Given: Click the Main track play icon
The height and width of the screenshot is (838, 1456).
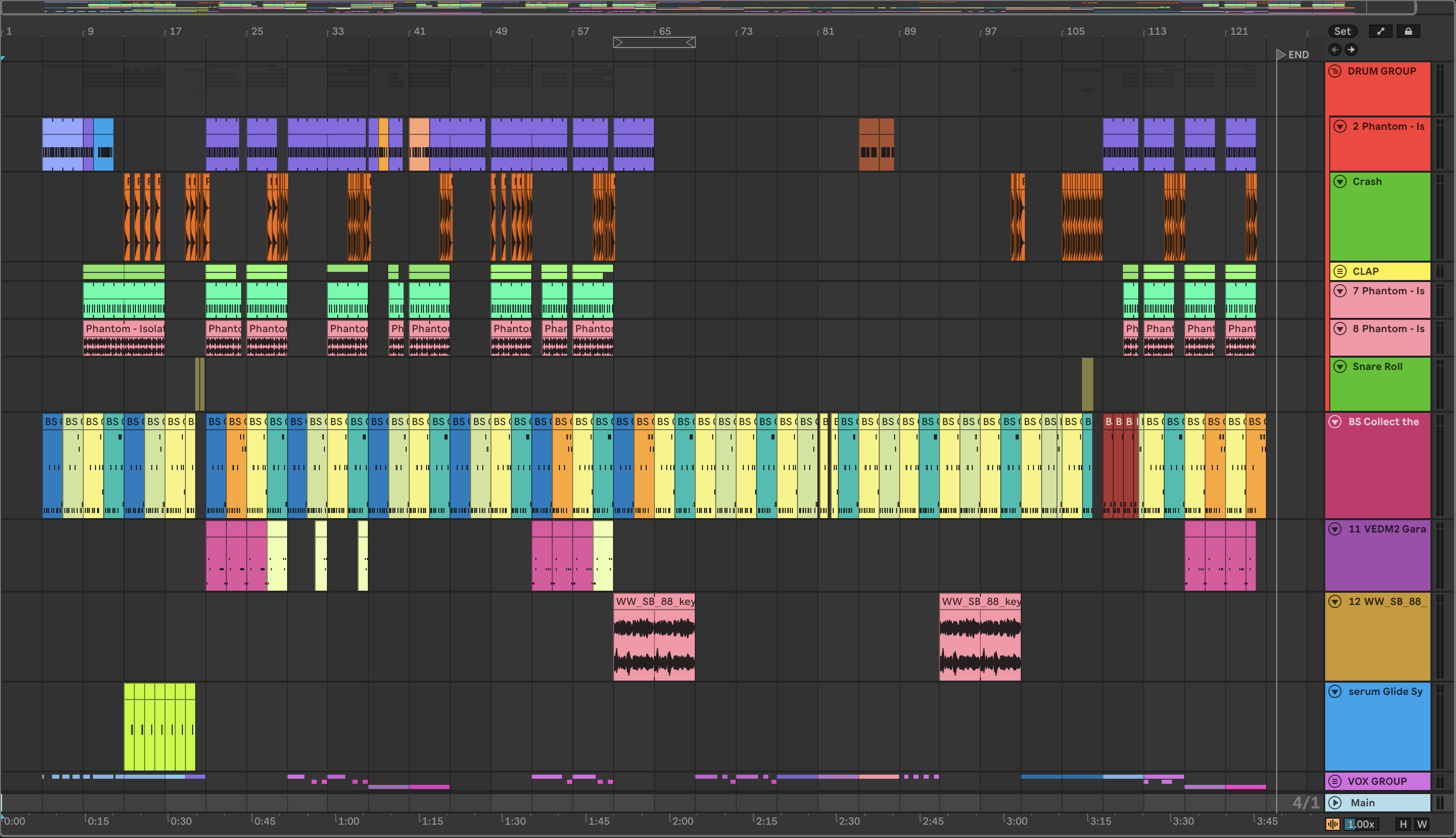Looking at the screenshot, I should [x=1335, y=802].
